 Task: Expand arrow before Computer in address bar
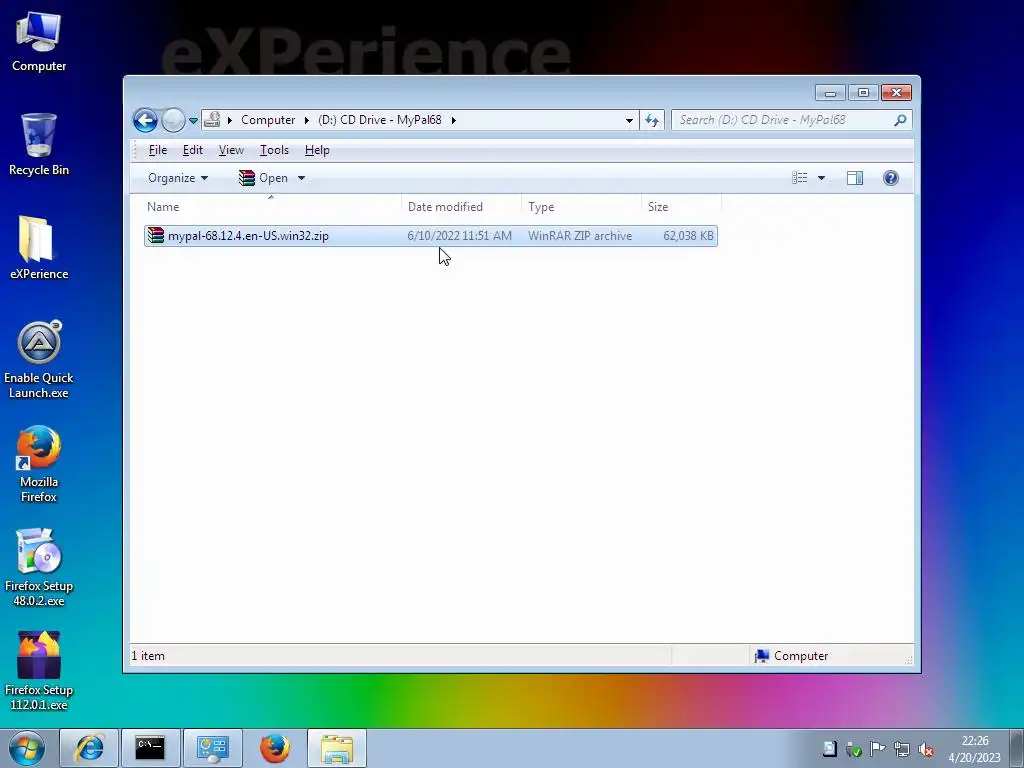point(230,120)
